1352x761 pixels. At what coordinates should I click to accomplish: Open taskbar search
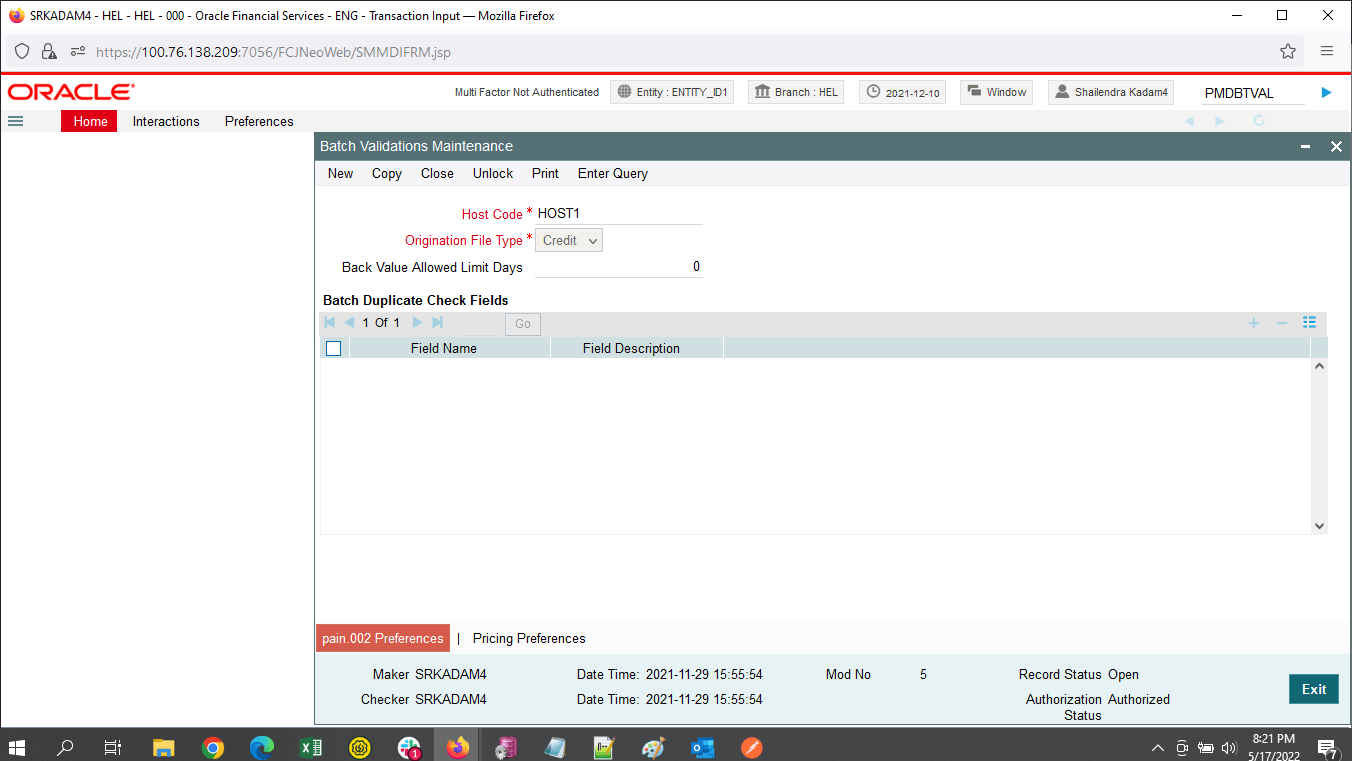65,747
